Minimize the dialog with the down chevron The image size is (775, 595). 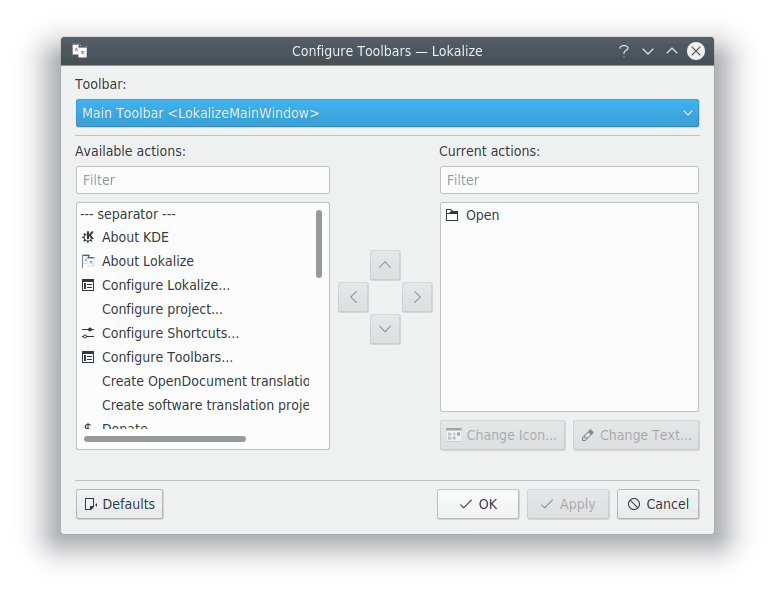coord(648,51)
